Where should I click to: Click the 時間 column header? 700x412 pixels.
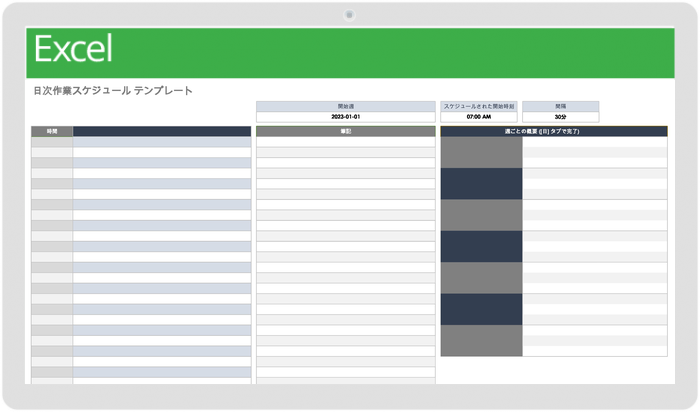pyautogui.click(x=52, y=131)
